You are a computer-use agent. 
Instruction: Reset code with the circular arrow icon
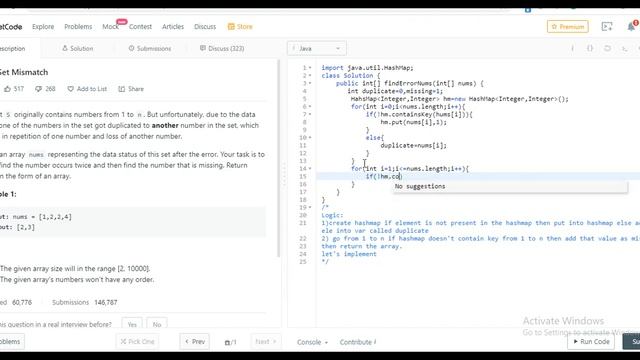point(607,48)
